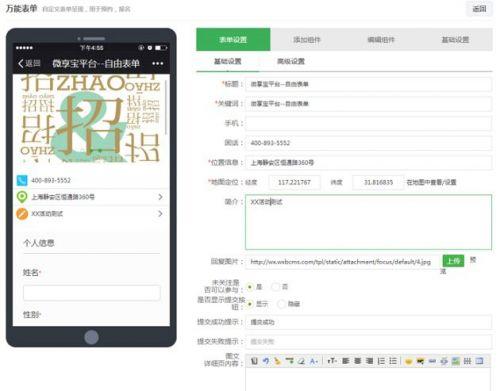500x391 pixels.
Task: Tap the blue phone icon in preview
Action: point(22,180)
